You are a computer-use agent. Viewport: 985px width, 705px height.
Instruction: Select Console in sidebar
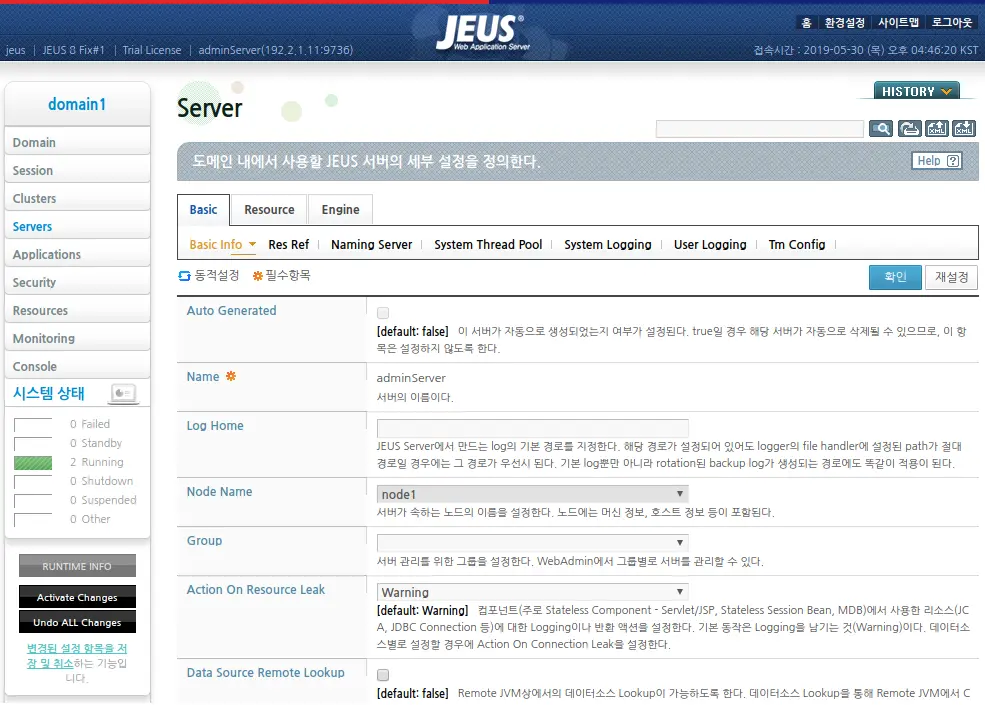77,366
